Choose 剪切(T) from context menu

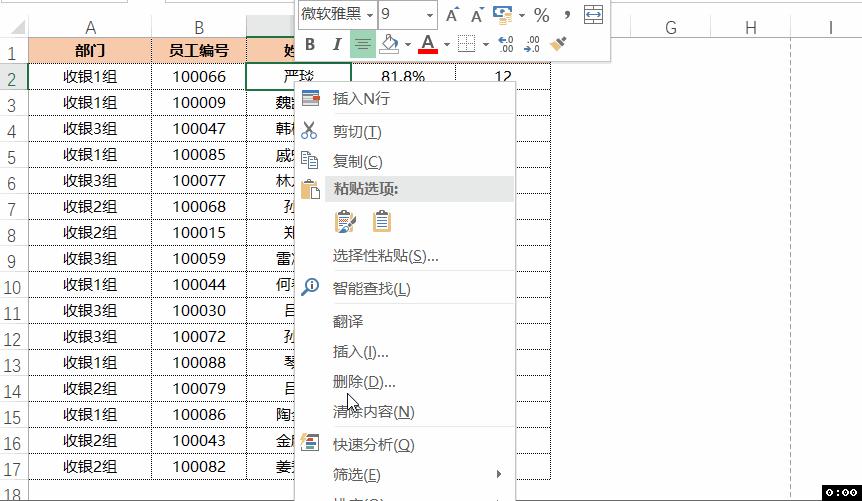(405, 131)
